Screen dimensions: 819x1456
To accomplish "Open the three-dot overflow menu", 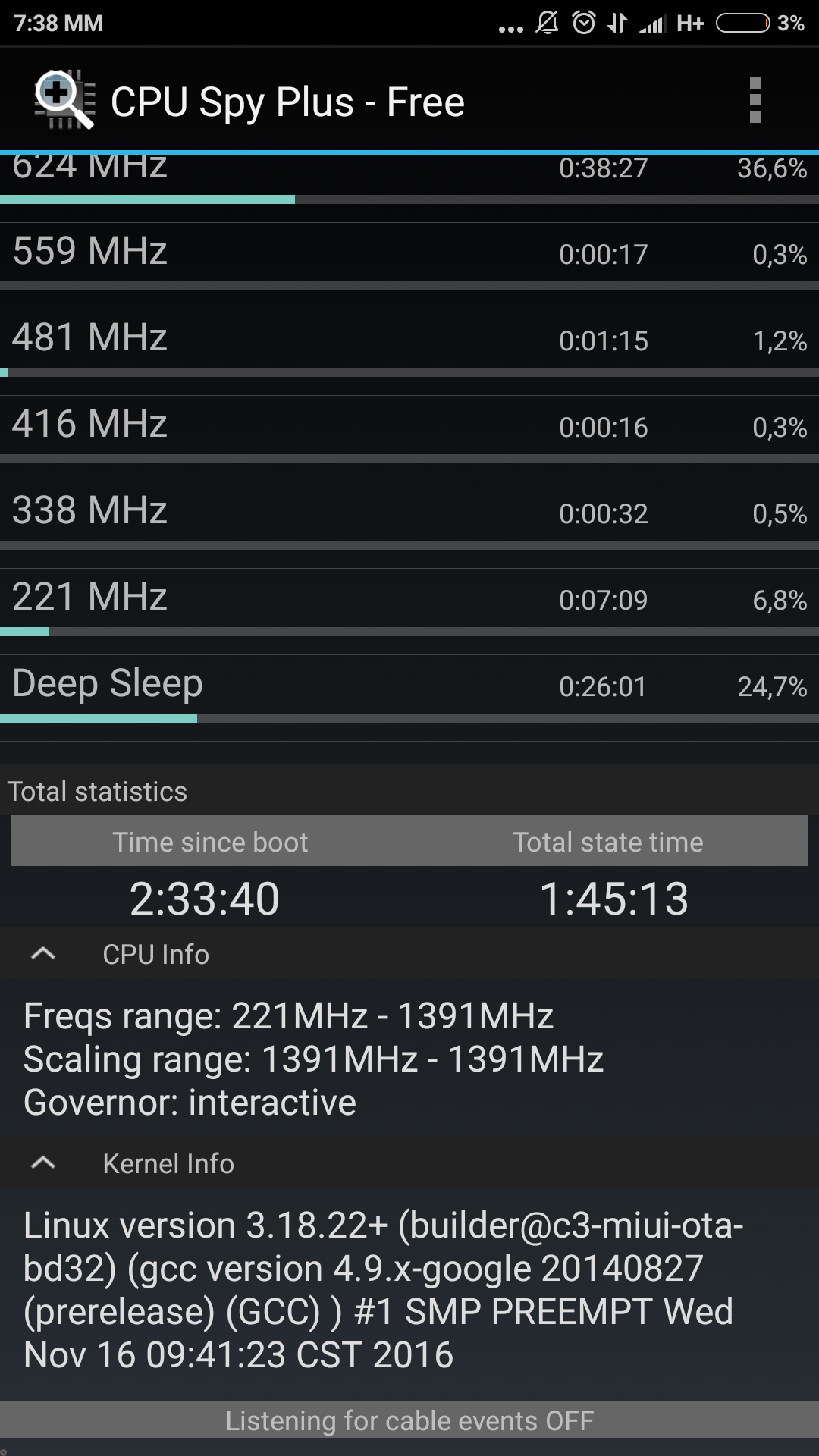I will coord(755,100).
